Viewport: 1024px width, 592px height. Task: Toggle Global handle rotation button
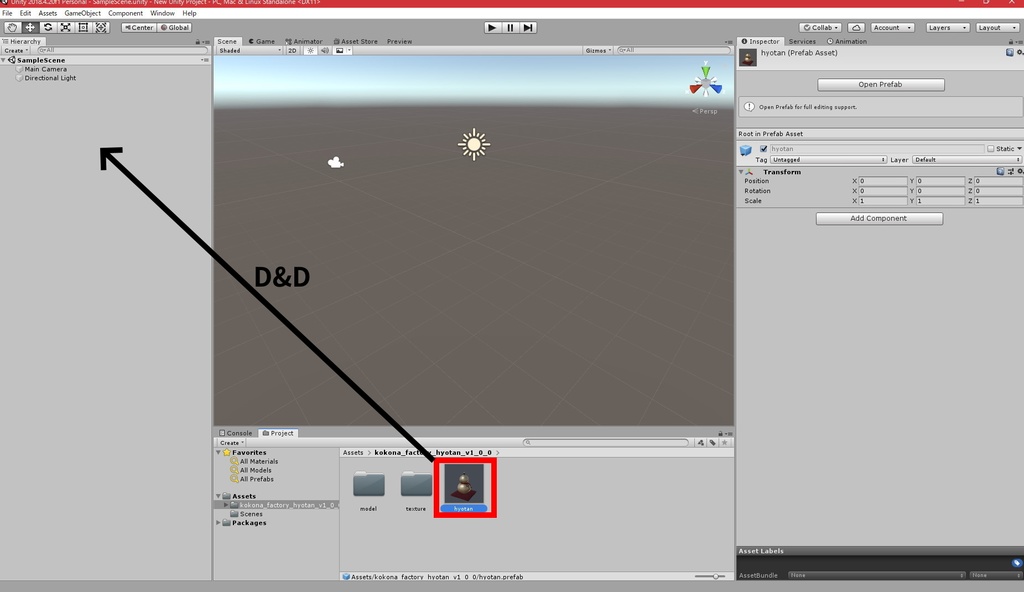[x=174, y=27]
